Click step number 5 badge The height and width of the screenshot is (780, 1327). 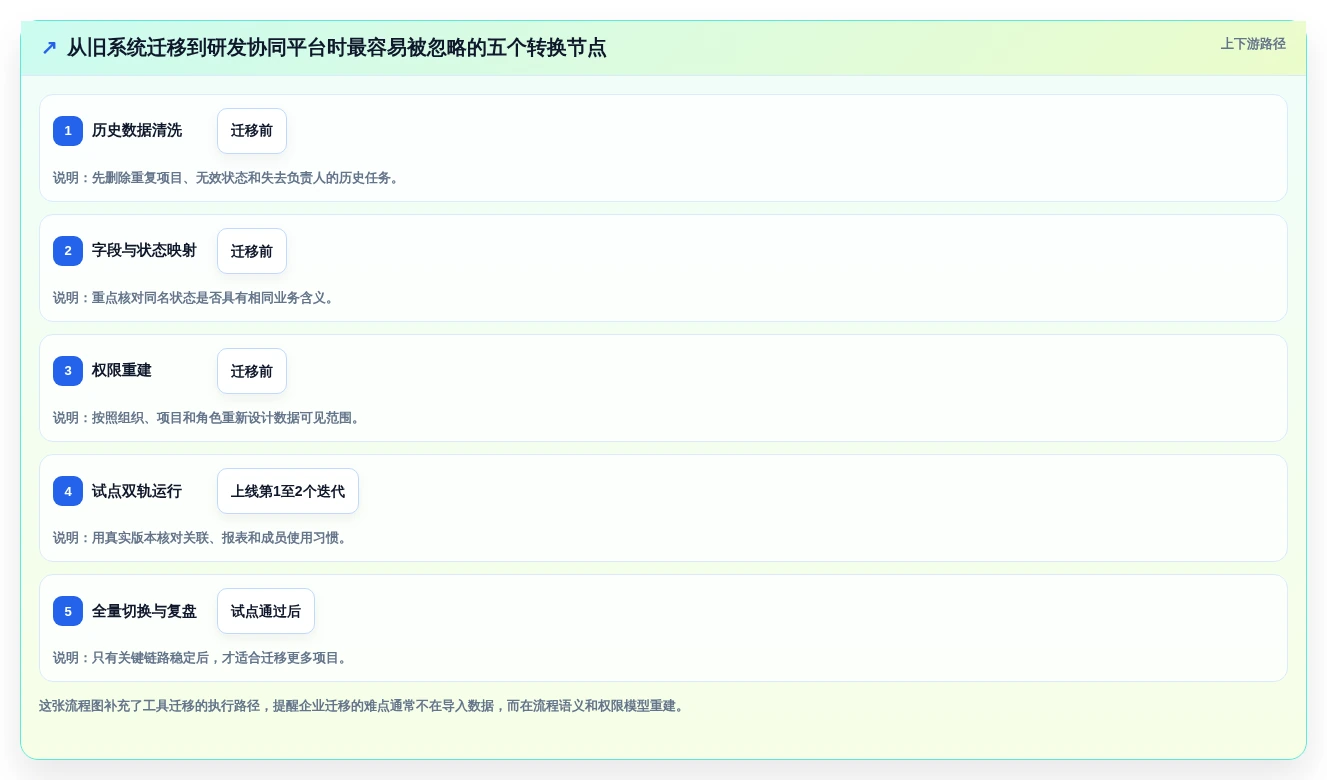tap(68, 611)
